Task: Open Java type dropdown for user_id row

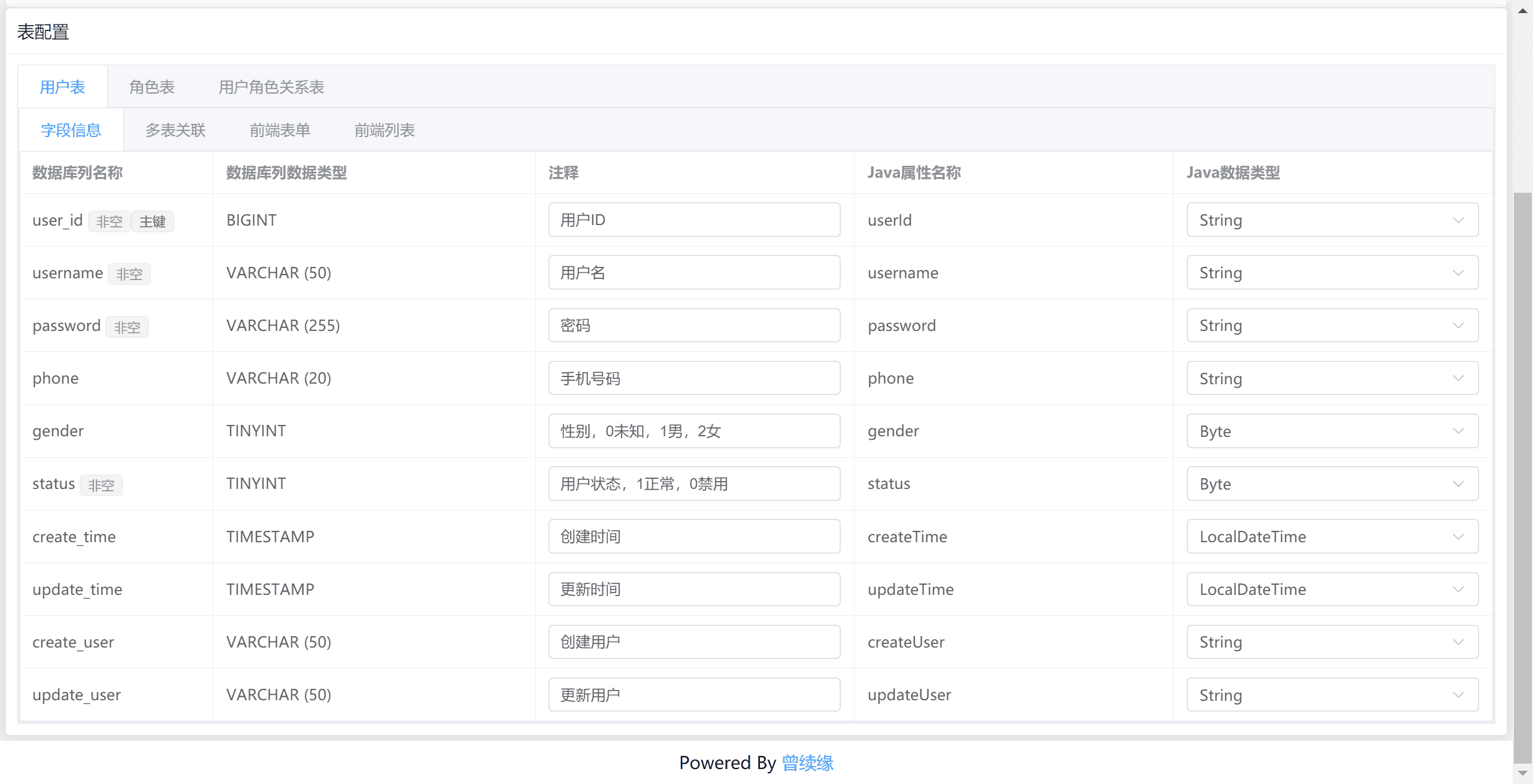Action: tap(1332, 220)
